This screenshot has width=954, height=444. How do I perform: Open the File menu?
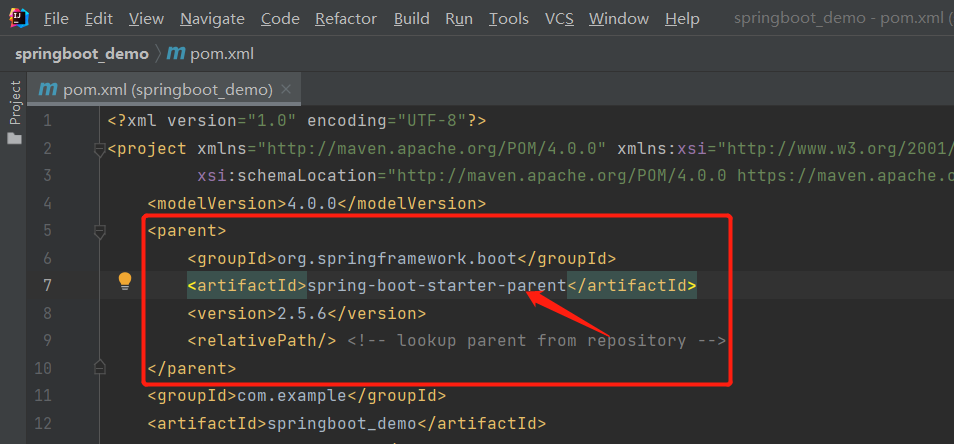56,19
